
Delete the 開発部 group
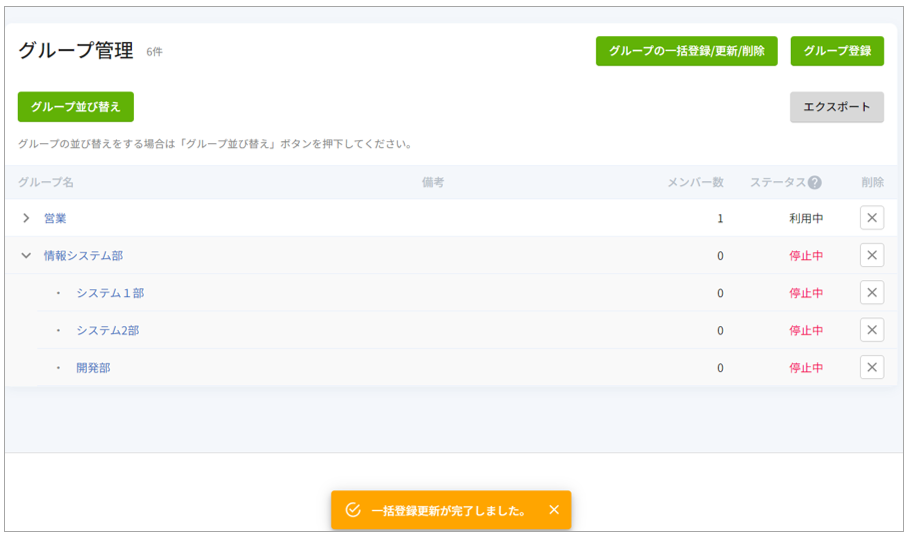[872, 367]
